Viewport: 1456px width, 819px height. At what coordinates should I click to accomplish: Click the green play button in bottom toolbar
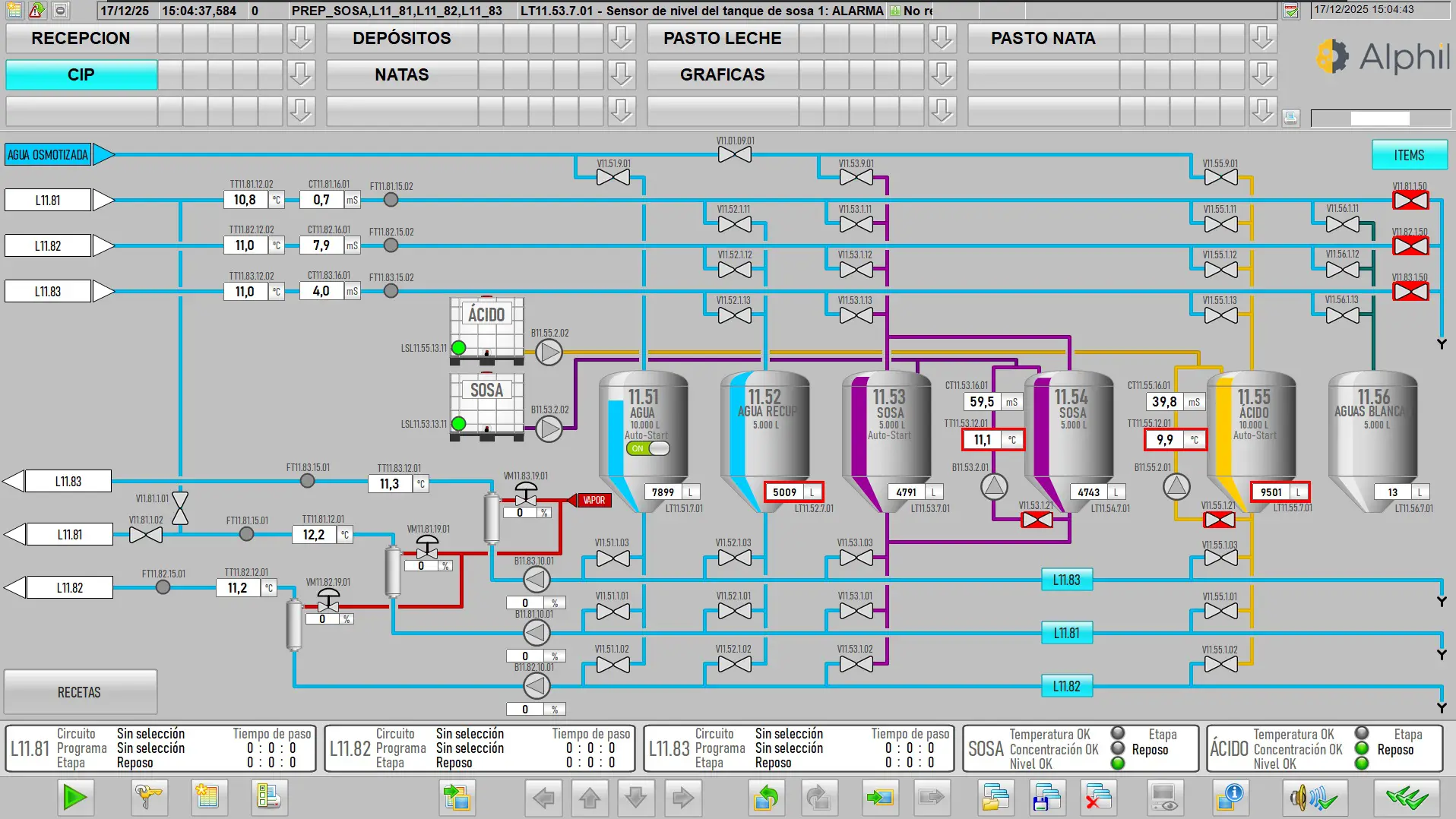pos(74,798)
